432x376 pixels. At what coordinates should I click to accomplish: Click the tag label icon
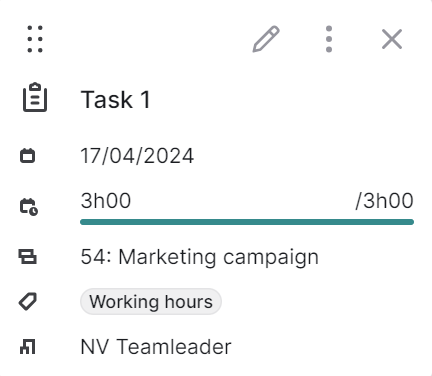coord(28,302)
